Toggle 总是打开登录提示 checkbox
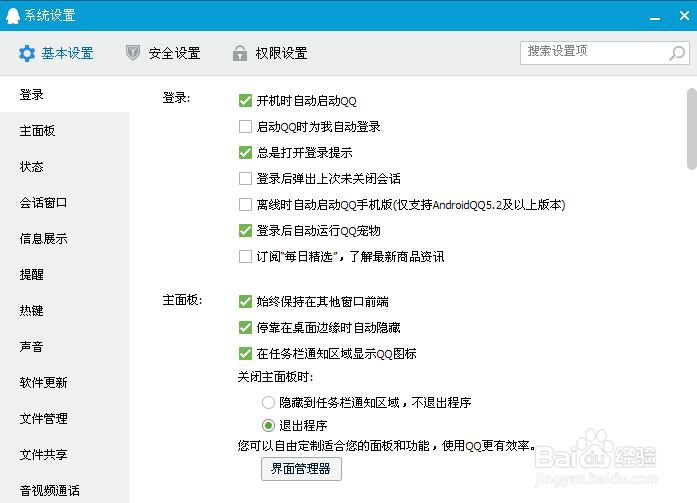 click(245, 153)
